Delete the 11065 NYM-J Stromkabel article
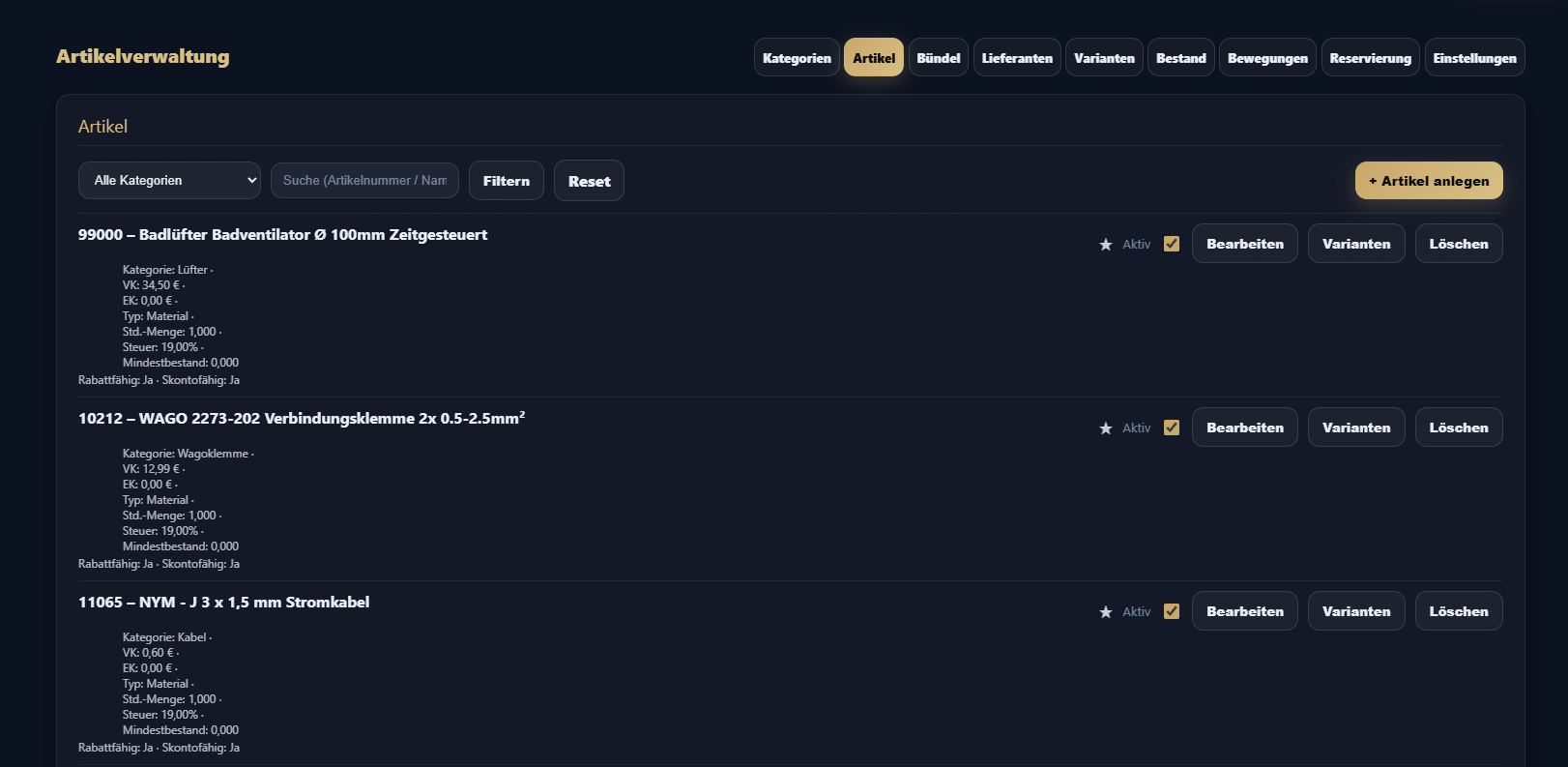The width and height of the screenshot is (1568, 767). [x=1459, y=611]
